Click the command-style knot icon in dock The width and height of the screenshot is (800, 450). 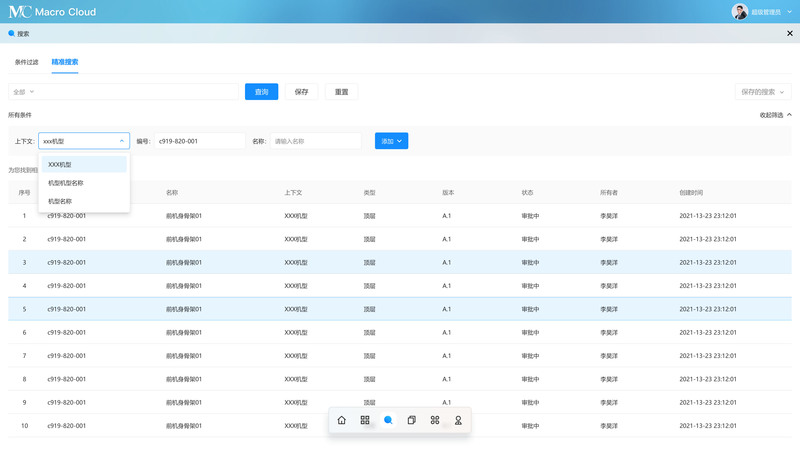coord(435,420)
